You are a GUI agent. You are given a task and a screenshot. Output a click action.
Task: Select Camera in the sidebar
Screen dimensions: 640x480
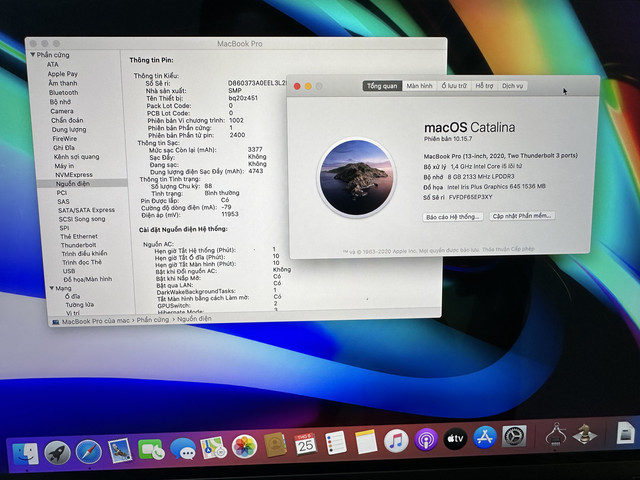coord(62,111)
